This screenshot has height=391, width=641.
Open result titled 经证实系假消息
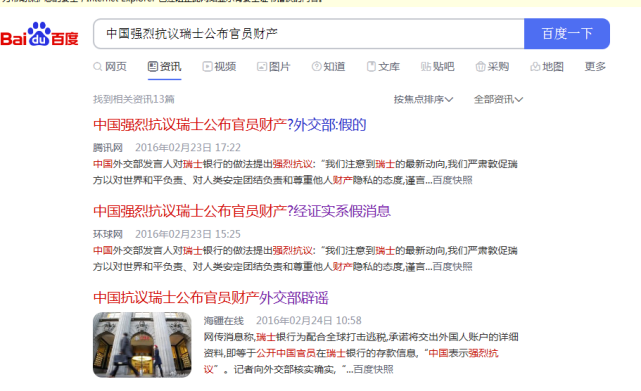242,211
